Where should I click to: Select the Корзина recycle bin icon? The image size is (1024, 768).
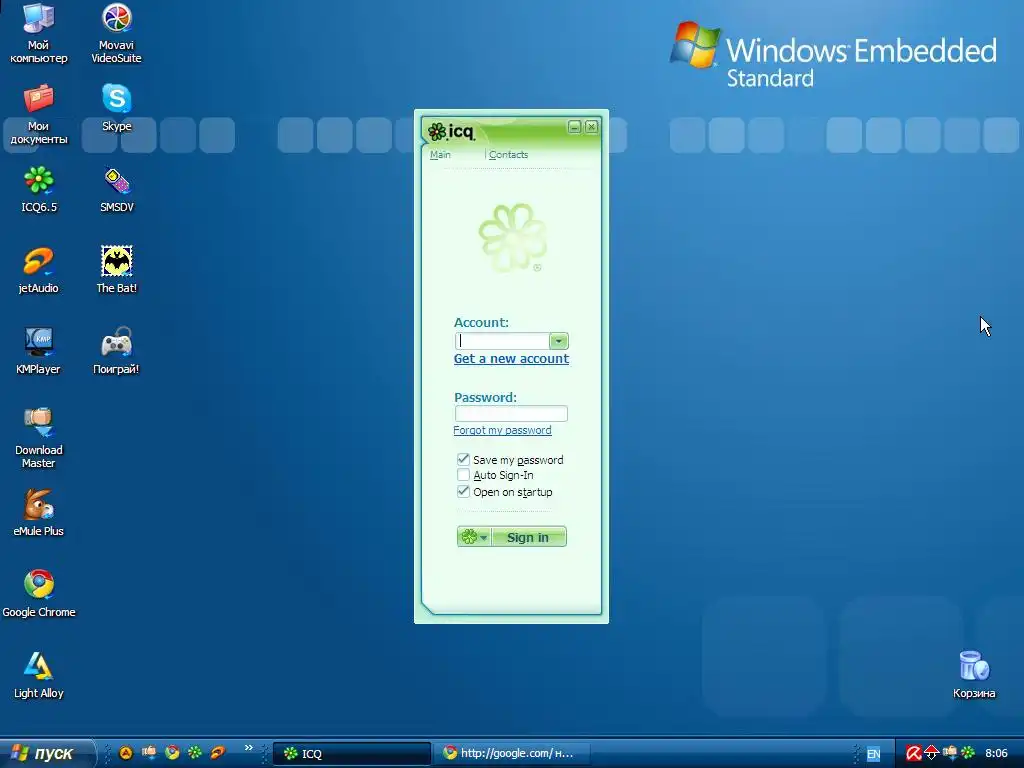(x=974, y=675)
